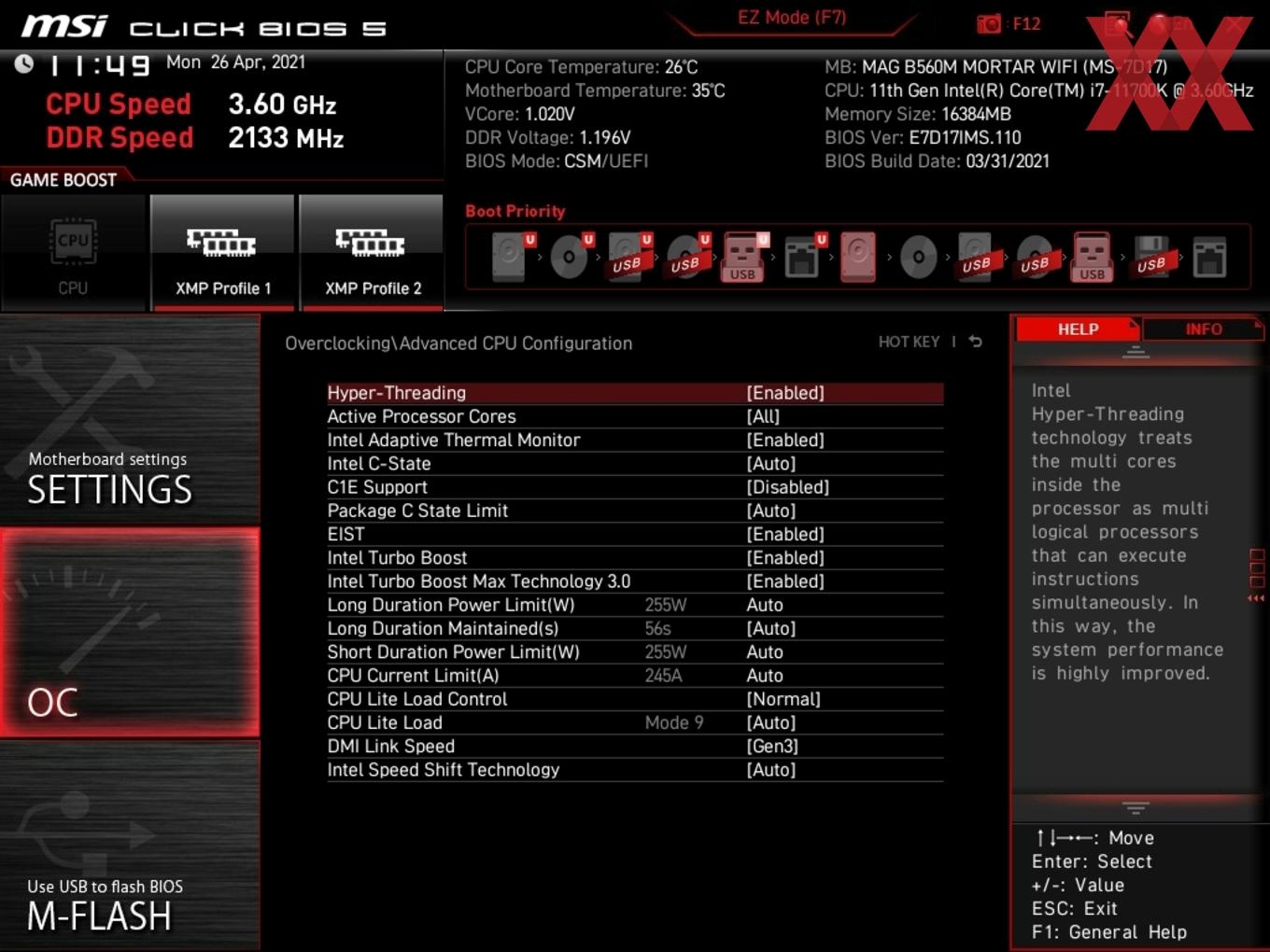Click the HOT KEY button
Screen dimensions: 1270x952
[x=909, y=342]
